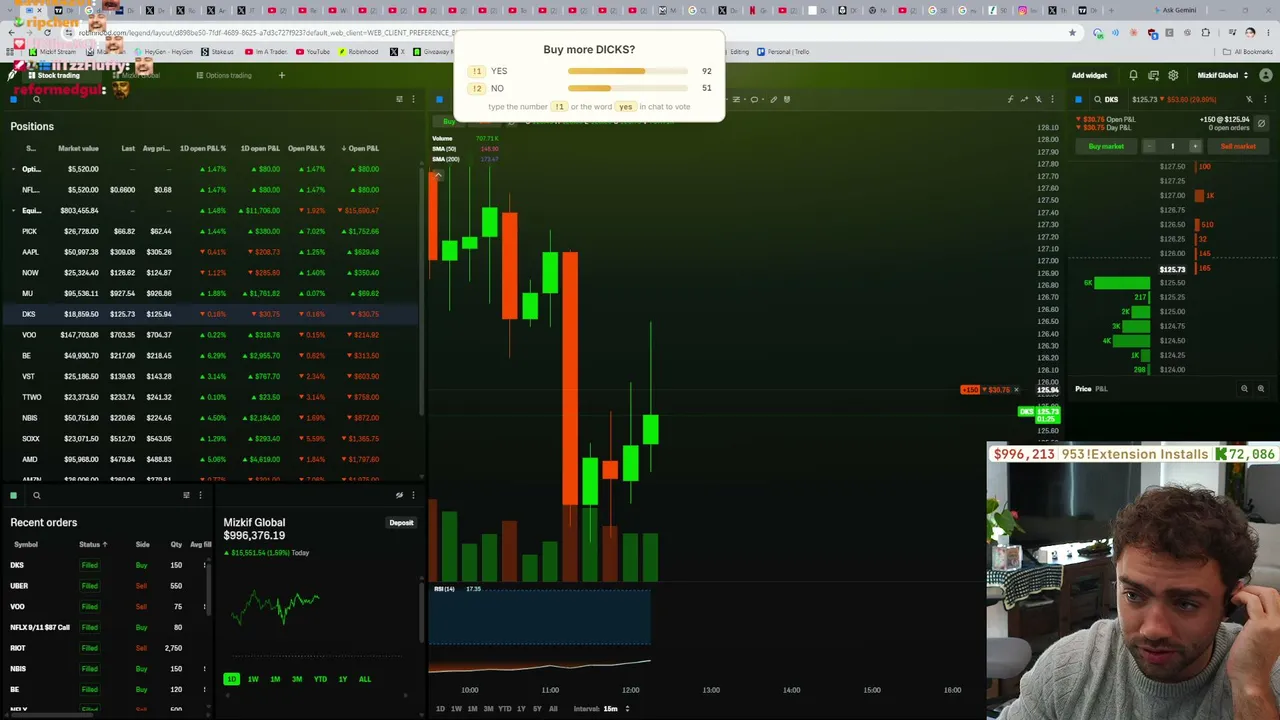Bookmark this page with the star icon
This screenshot has height=720, width=1280.
point(1072,32)
